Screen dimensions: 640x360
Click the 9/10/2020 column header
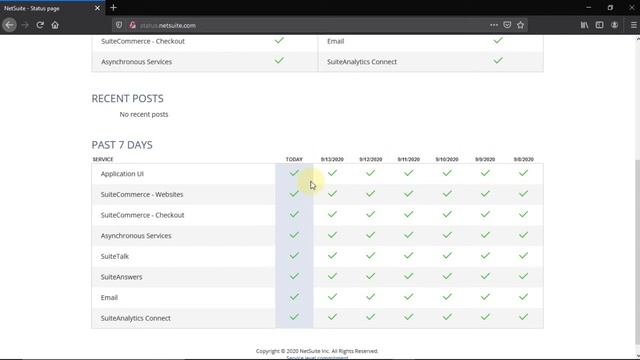pos(447,159)
